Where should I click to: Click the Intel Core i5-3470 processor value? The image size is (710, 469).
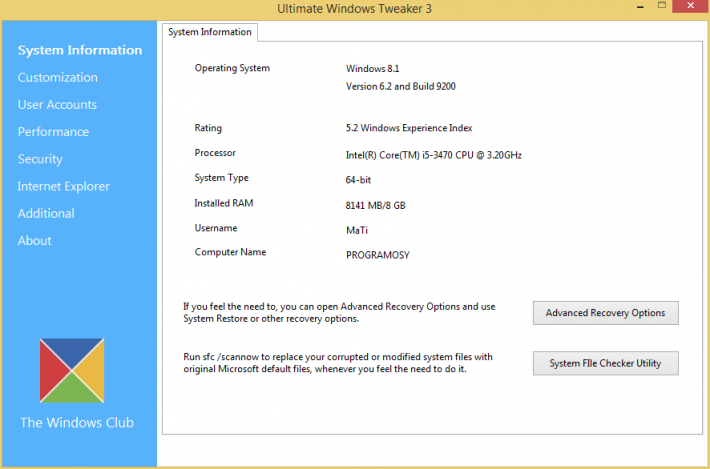[x=434, y=155]
